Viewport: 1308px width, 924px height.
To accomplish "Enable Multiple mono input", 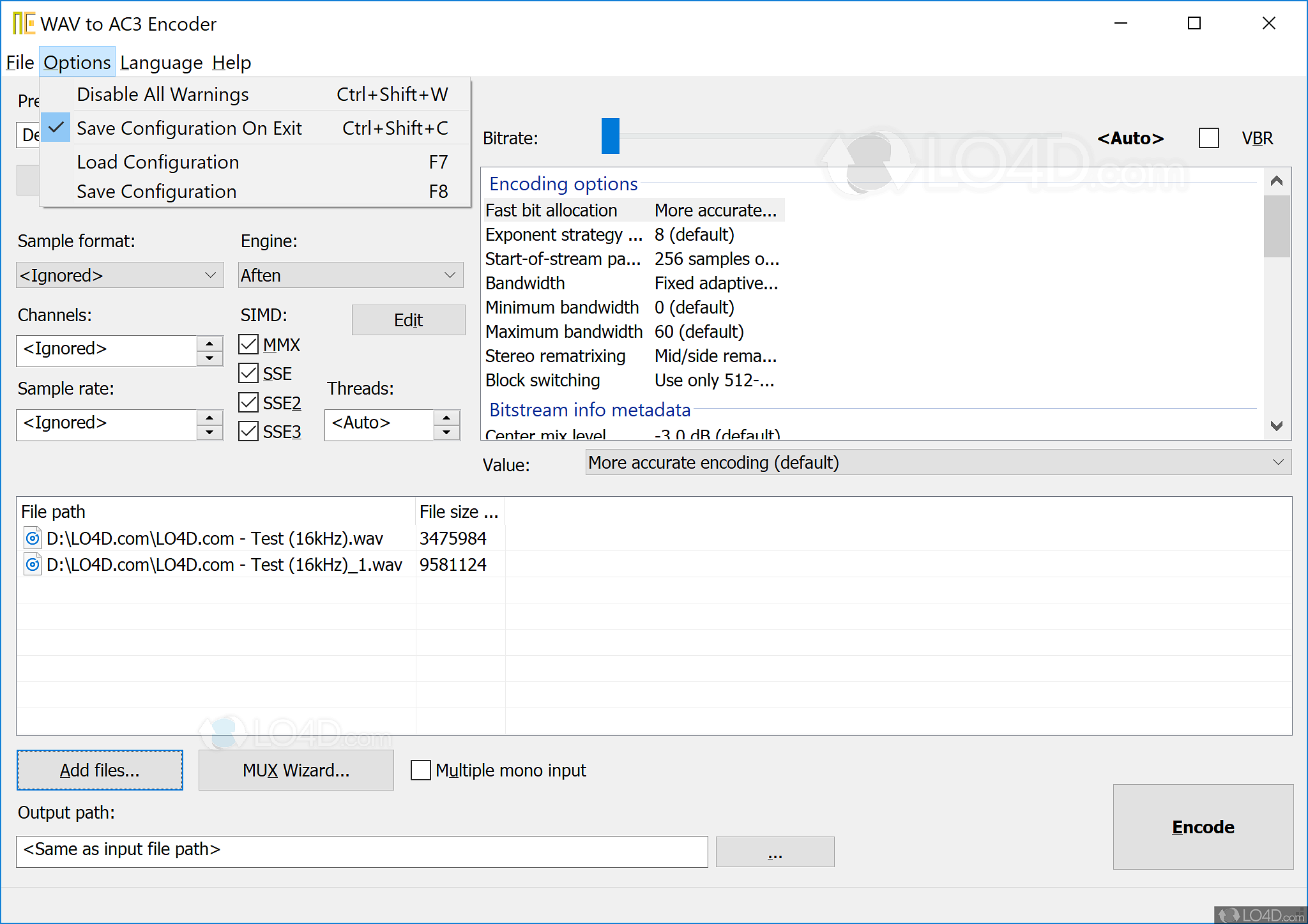I will [421, 770].
